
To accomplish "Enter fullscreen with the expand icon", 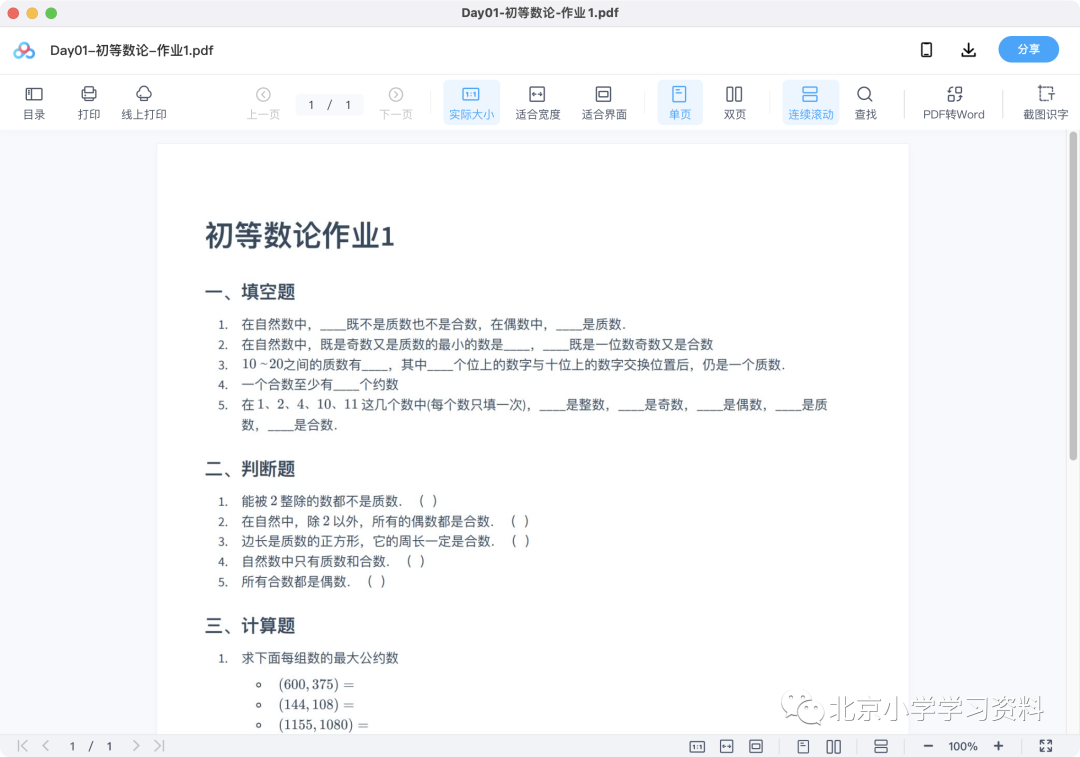I will (1046, 746).
